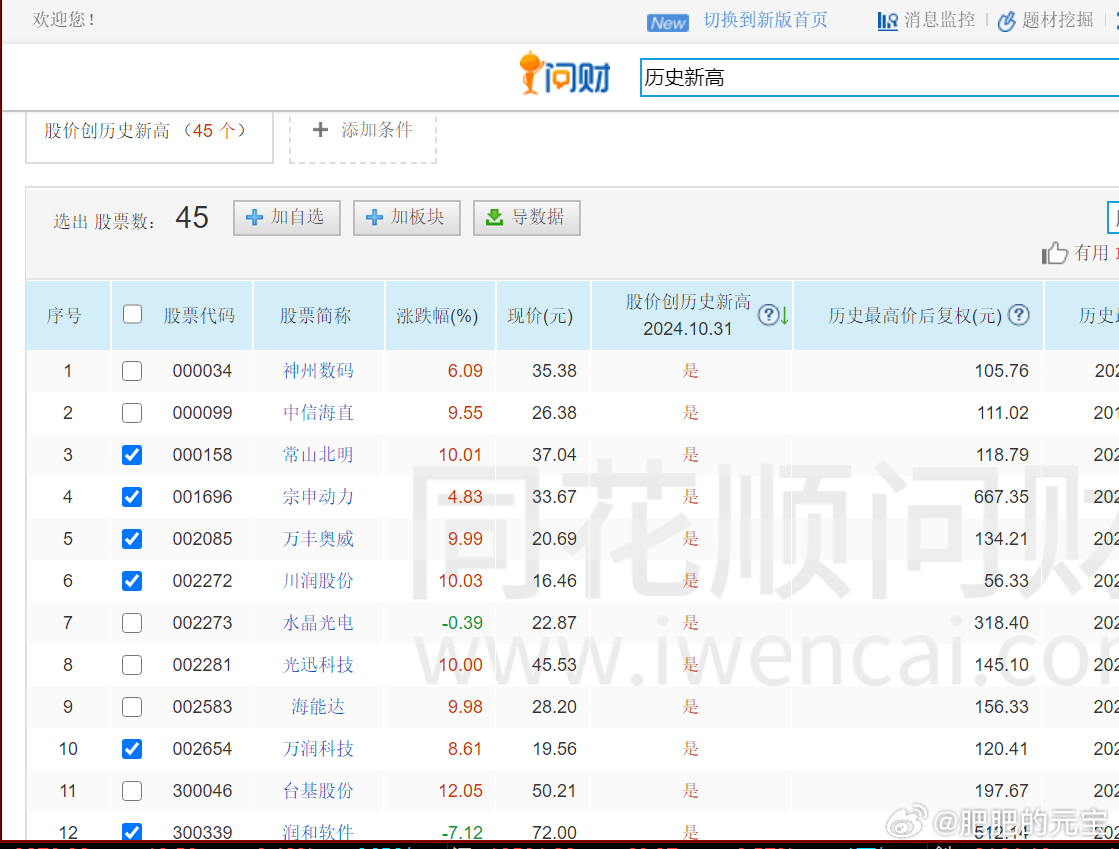The image size is (1119, 849).
Task: Click the thumbs-up 有用 icon
Action: (1054, 253)
